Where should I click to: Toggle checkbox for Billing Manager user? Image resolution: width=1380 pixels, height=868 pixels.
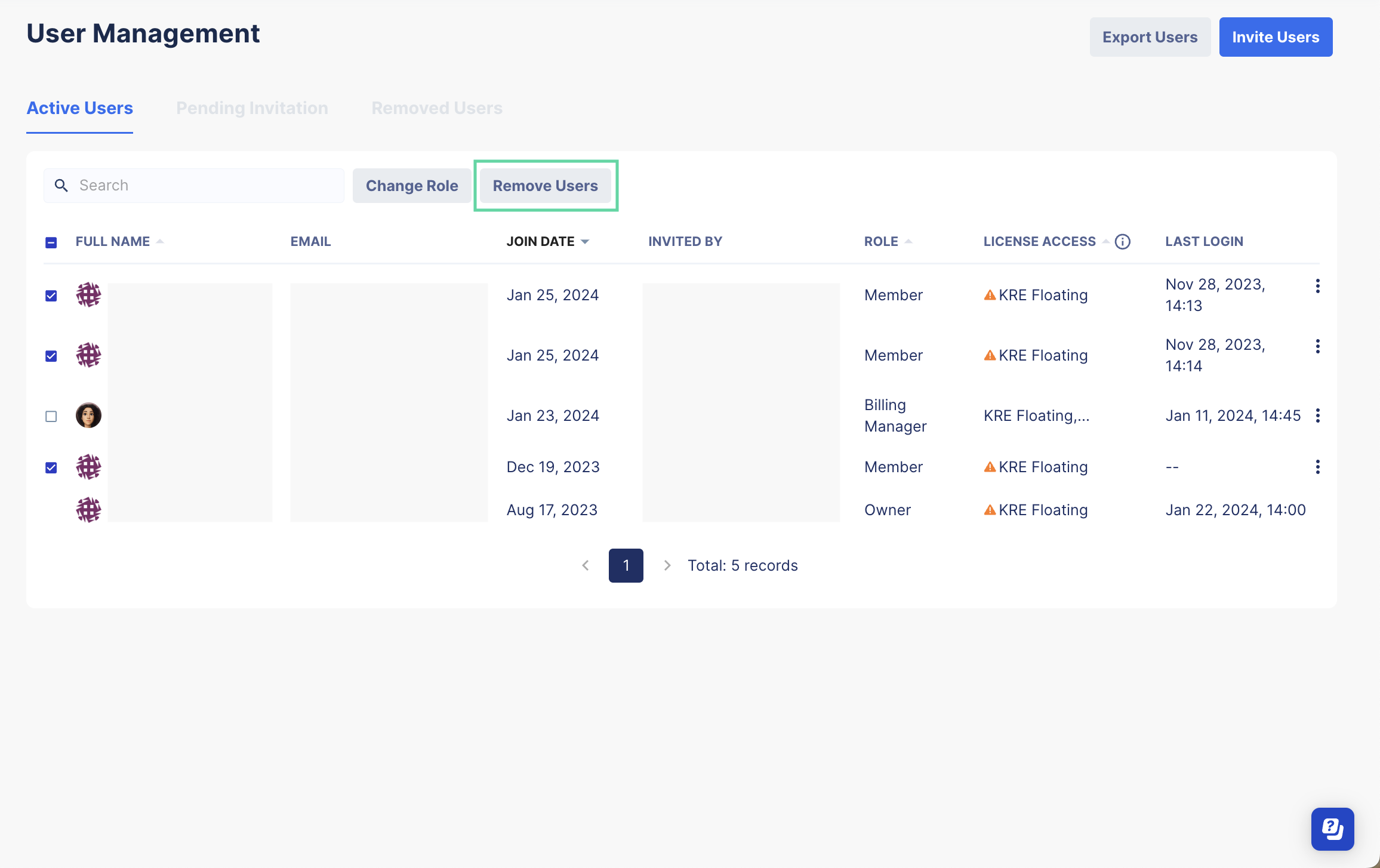click(51, 415)
